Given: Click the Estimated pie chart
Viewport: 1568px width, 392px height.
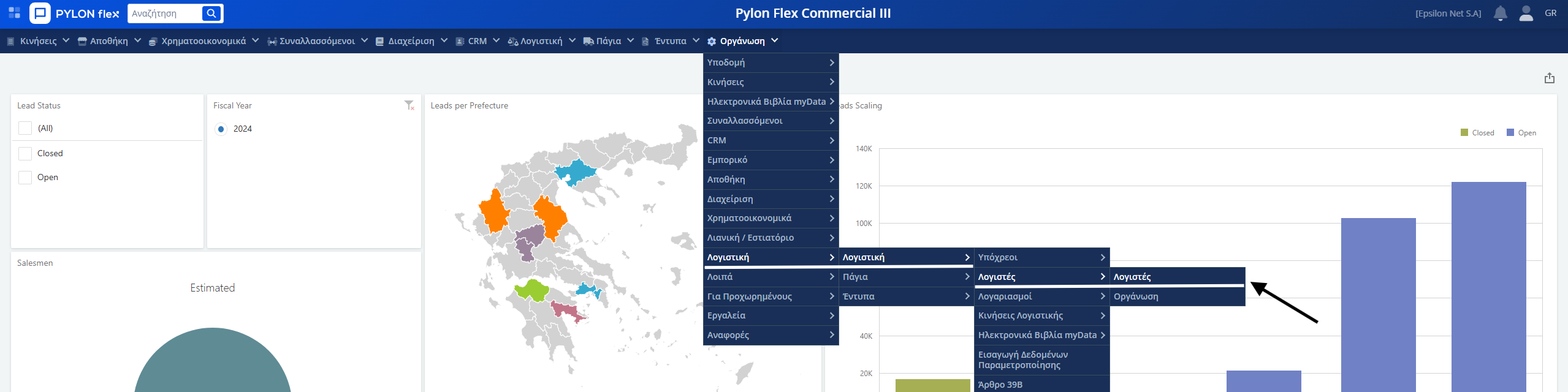Looking at the screenshot, I should [212, 361].
